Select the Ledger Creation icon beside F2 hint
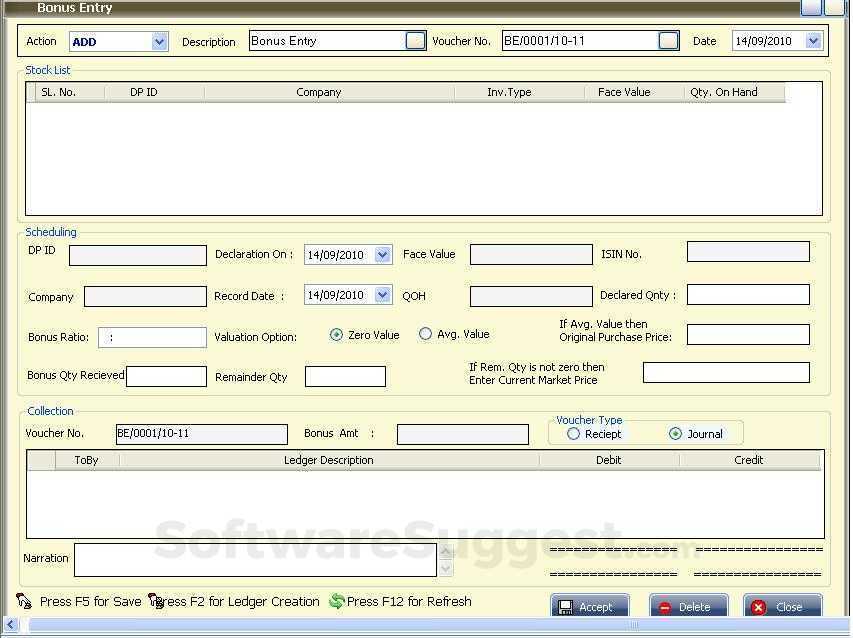This screenshot has height=638, width=853. coord(153,600)
